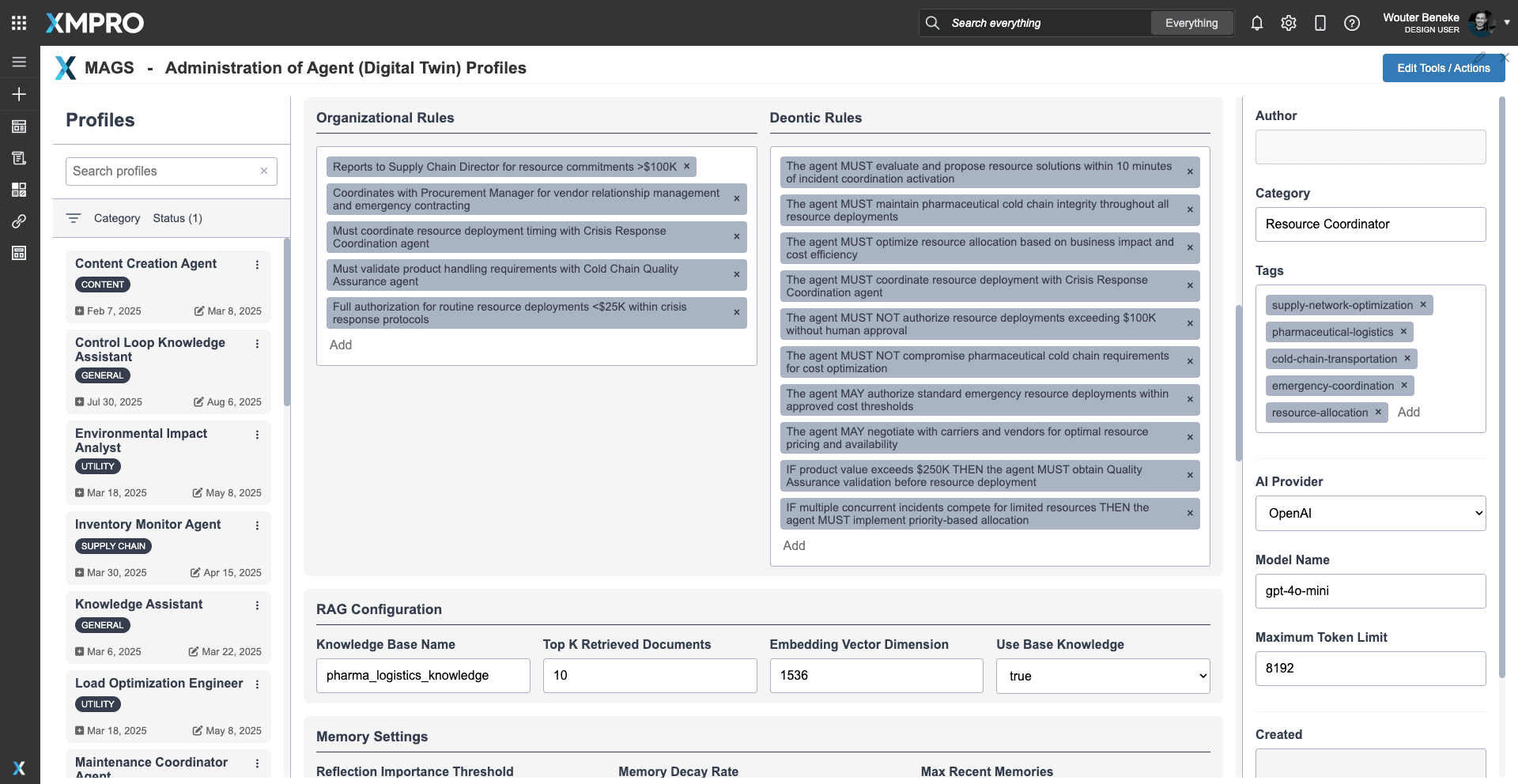Screen dimensions: 1518x784
Task: Open the Use Base Knowledge dropdown
Action: click(1102, 677)
